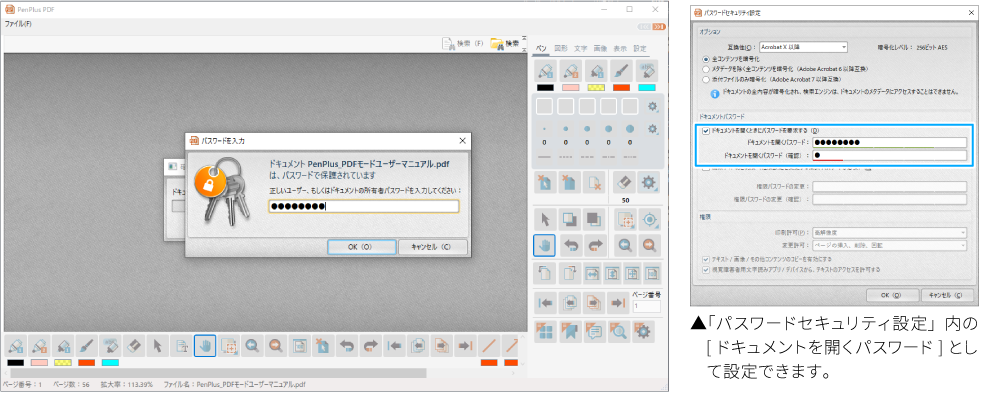The image size is (986, 399).
Task: Go to last page in right panel
Action: [x=619, y=303]
